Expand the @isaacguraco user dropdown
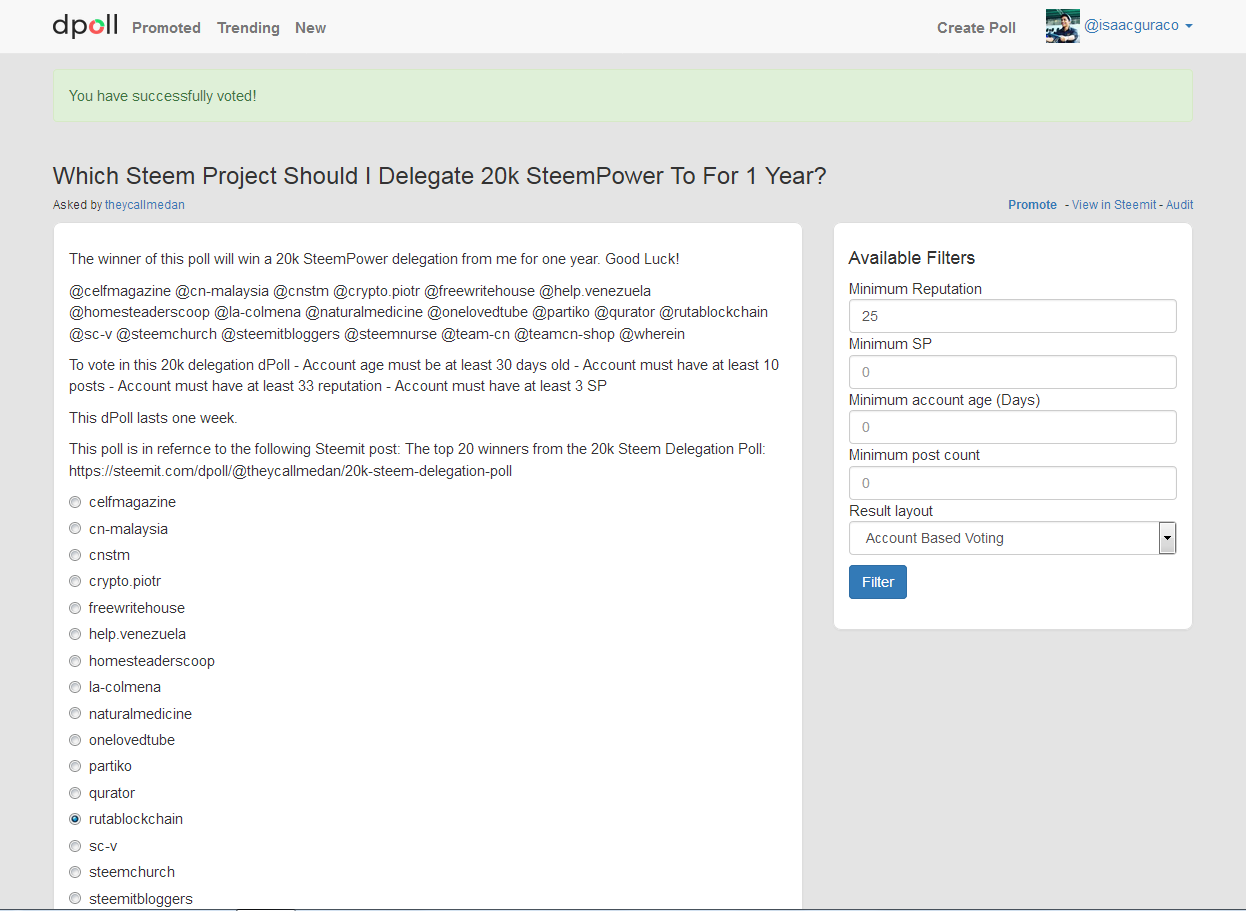The height and width of the screenshot is (911, 1246). click(x=1138, y=27)
